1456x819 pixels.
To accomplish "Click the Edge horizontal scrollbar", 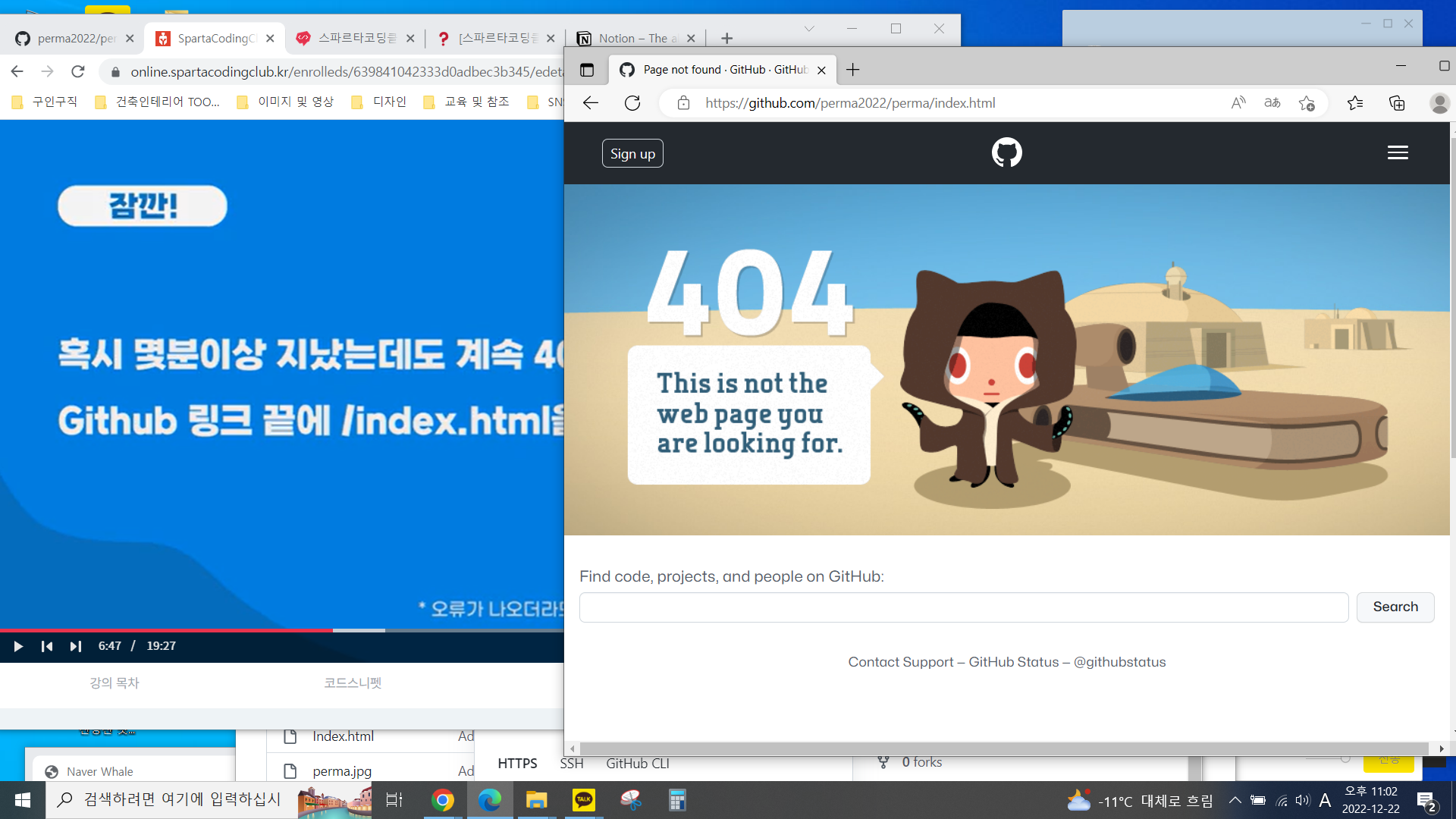I will (1004, 748).
